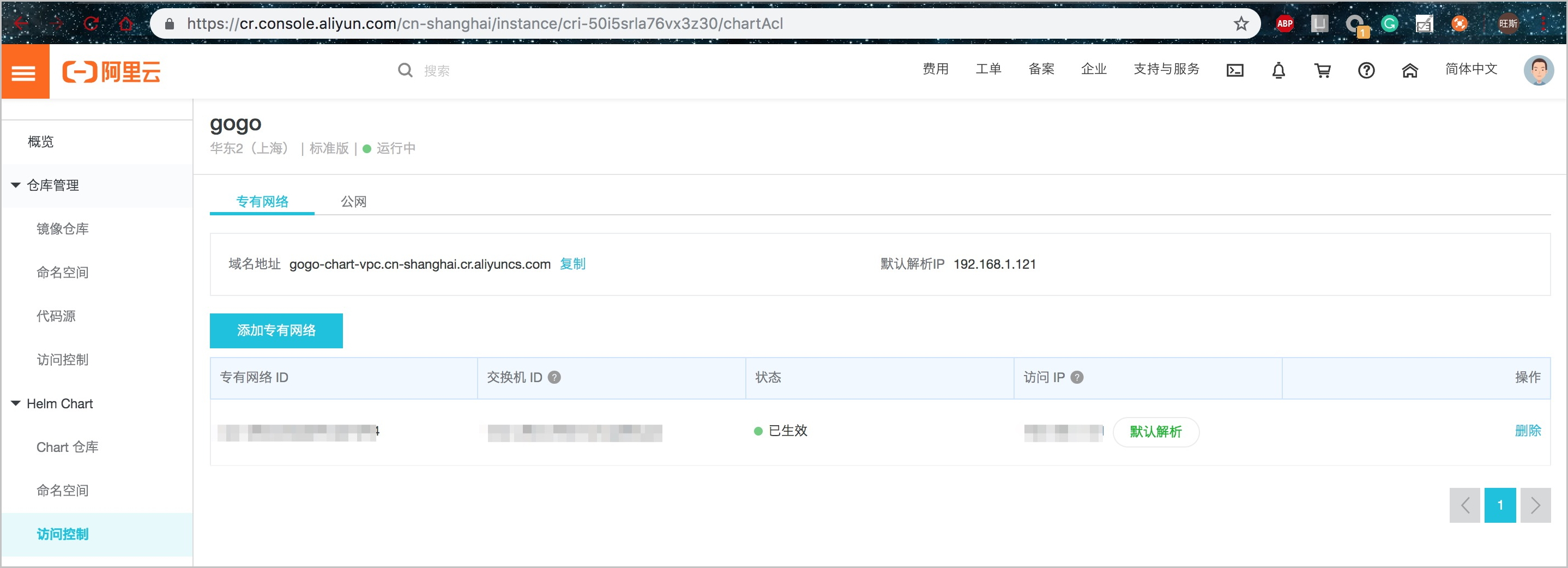Click the site lock icon
The height and width of the screenshot is (568, 1568).
click(170, 23)
